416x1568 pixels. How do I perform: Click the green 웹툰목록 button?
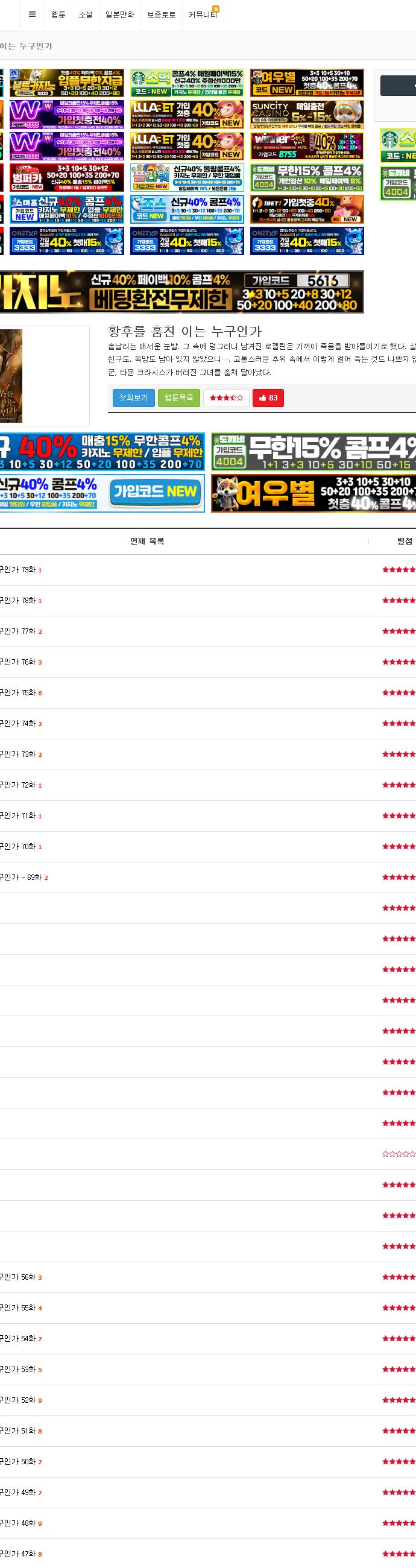[179, 398]
